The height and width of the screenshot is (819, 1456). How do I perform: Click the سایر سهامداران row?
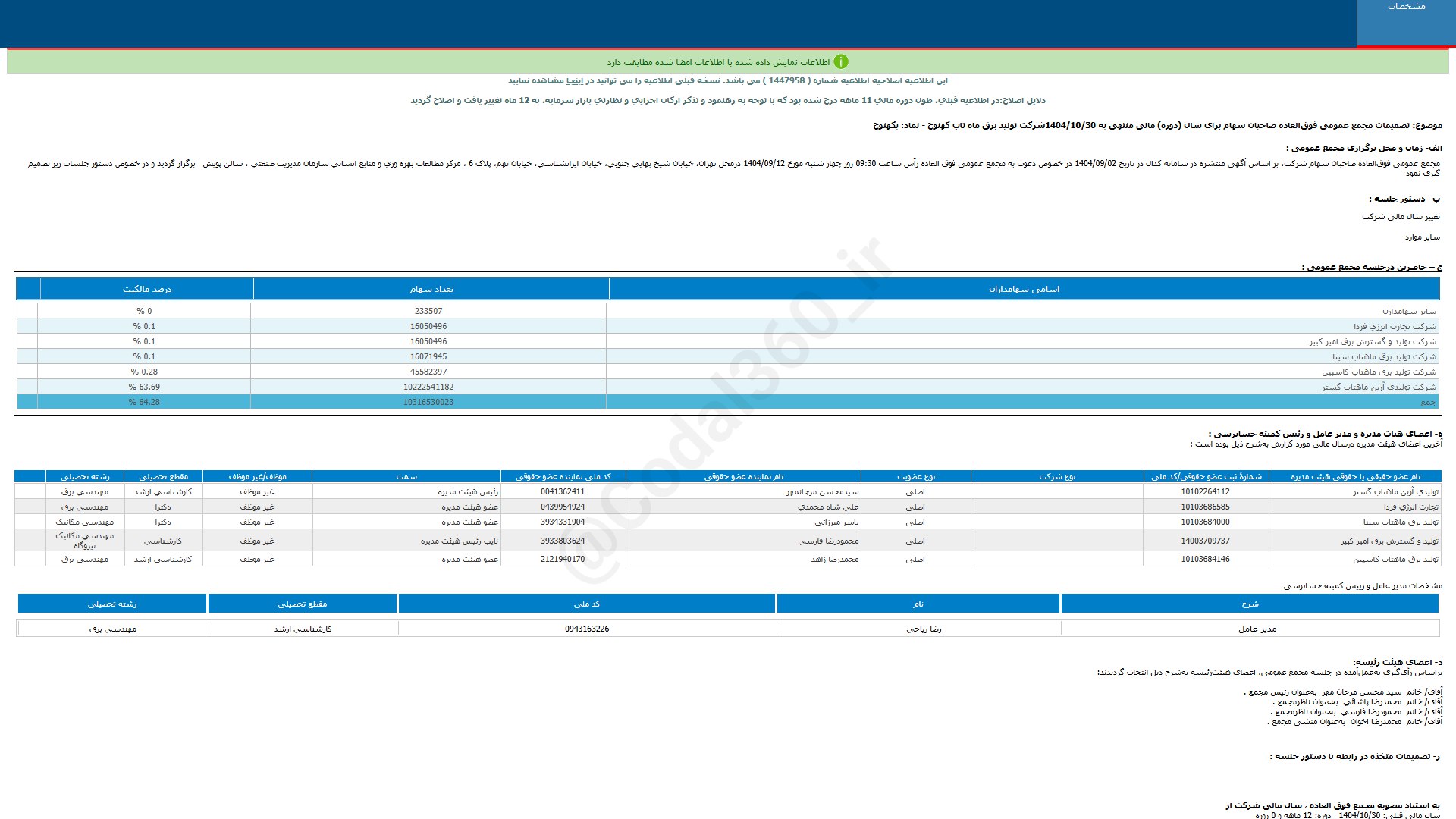(x=1408, y=311)
